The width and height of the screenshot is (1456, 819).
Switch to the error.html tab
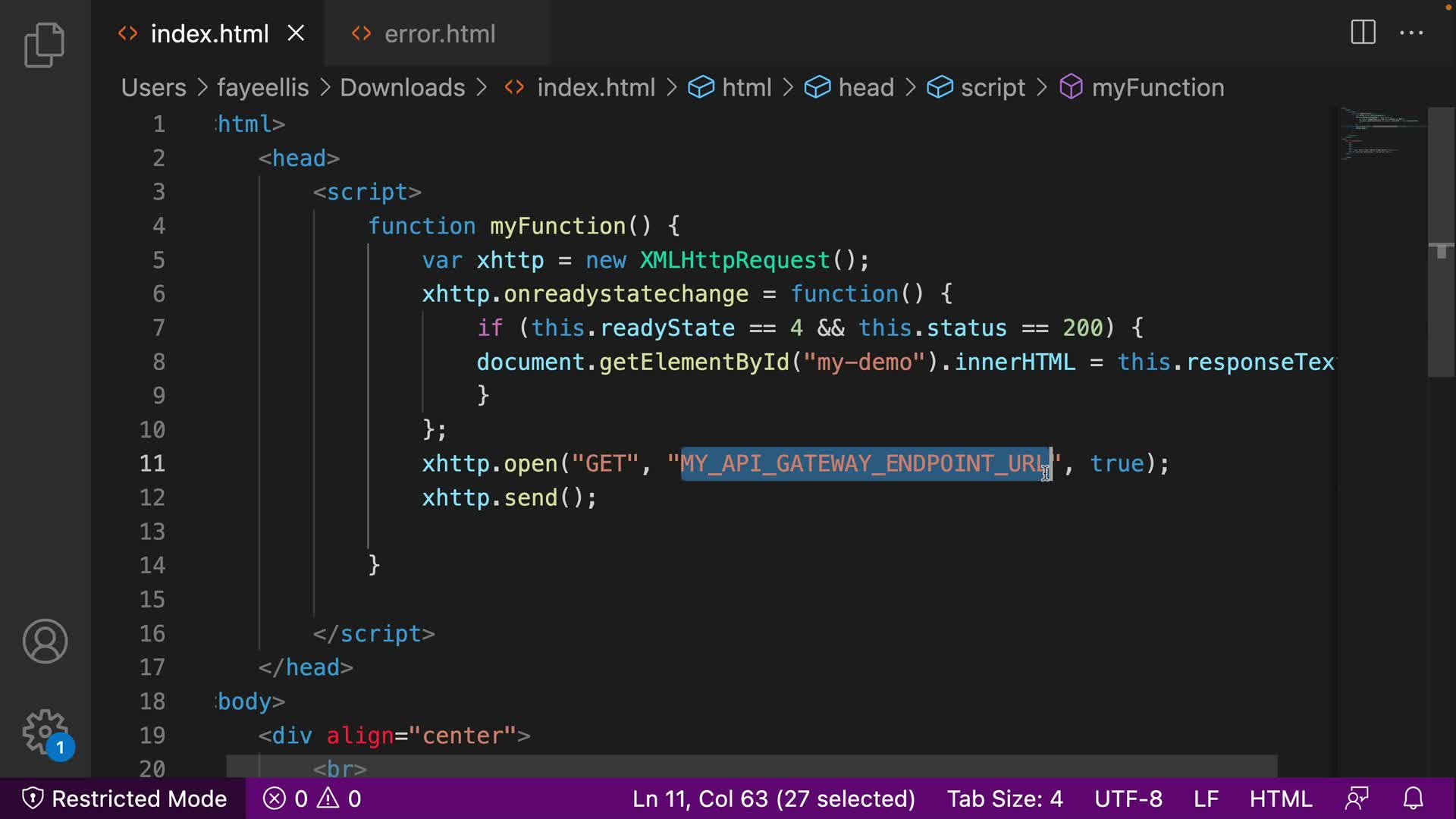click(x=439, y=34)
